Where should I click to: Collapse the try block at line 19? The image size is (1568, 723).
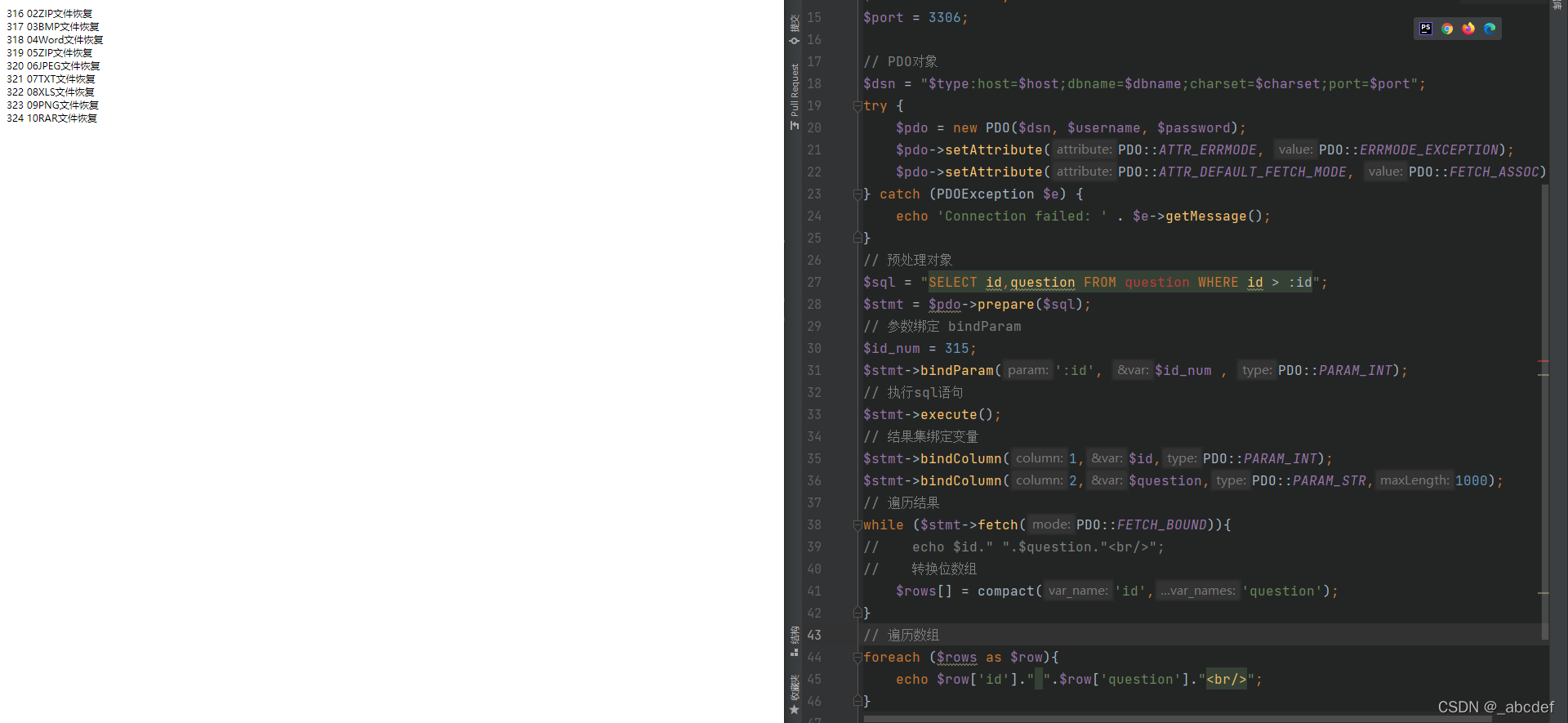(x=857, y=106)
